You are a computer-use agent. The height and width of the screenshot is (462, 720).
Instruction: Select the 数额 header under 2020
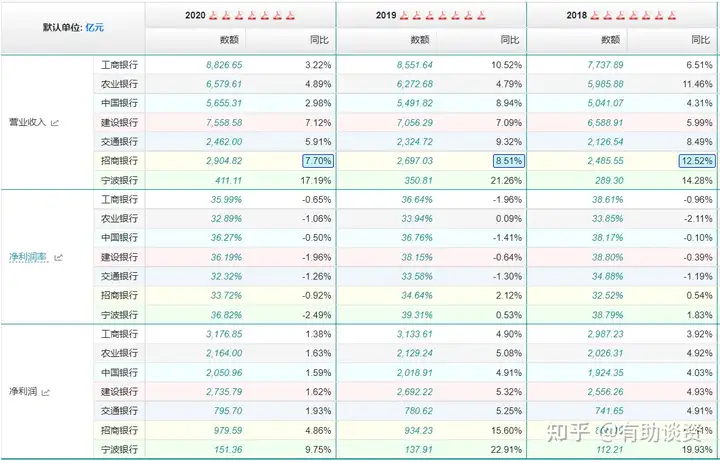click(229, 40)
